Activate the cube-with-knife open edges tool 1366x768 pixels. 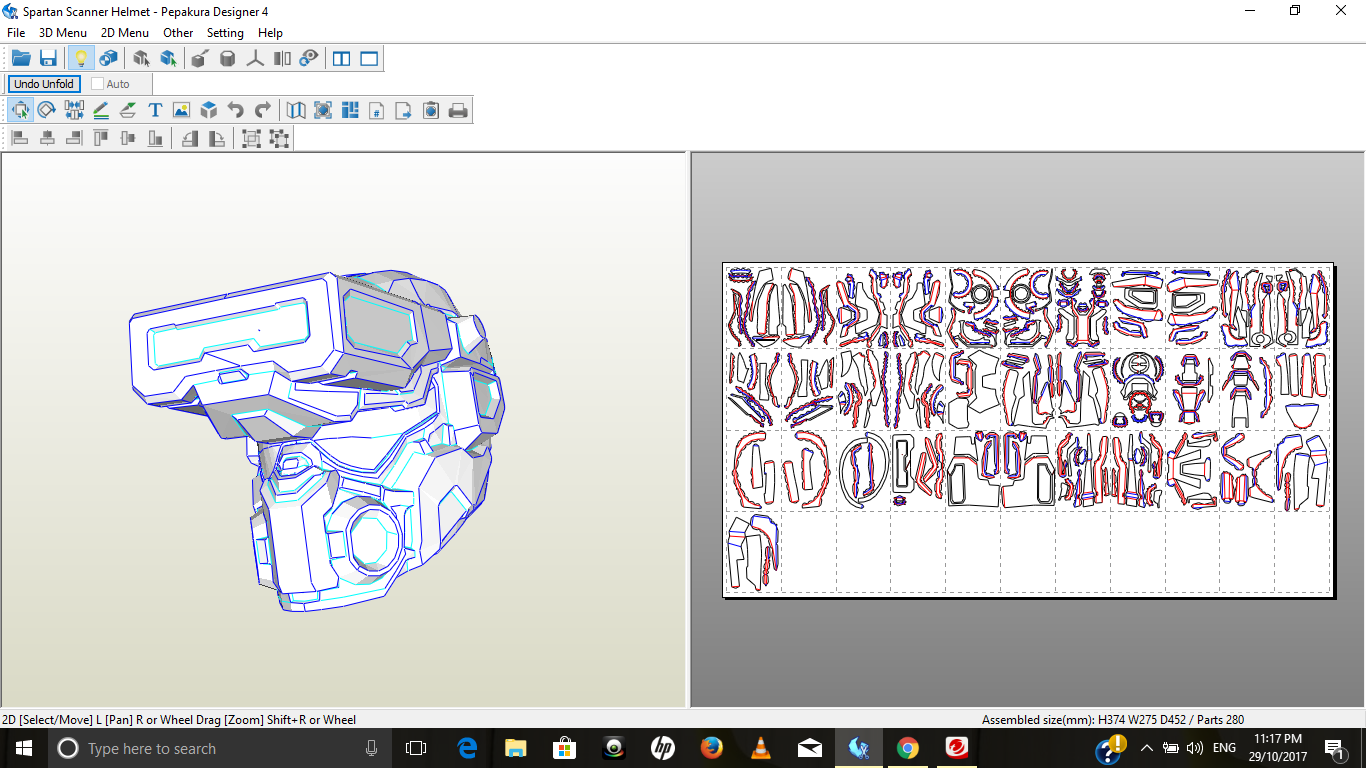[199, 59]
